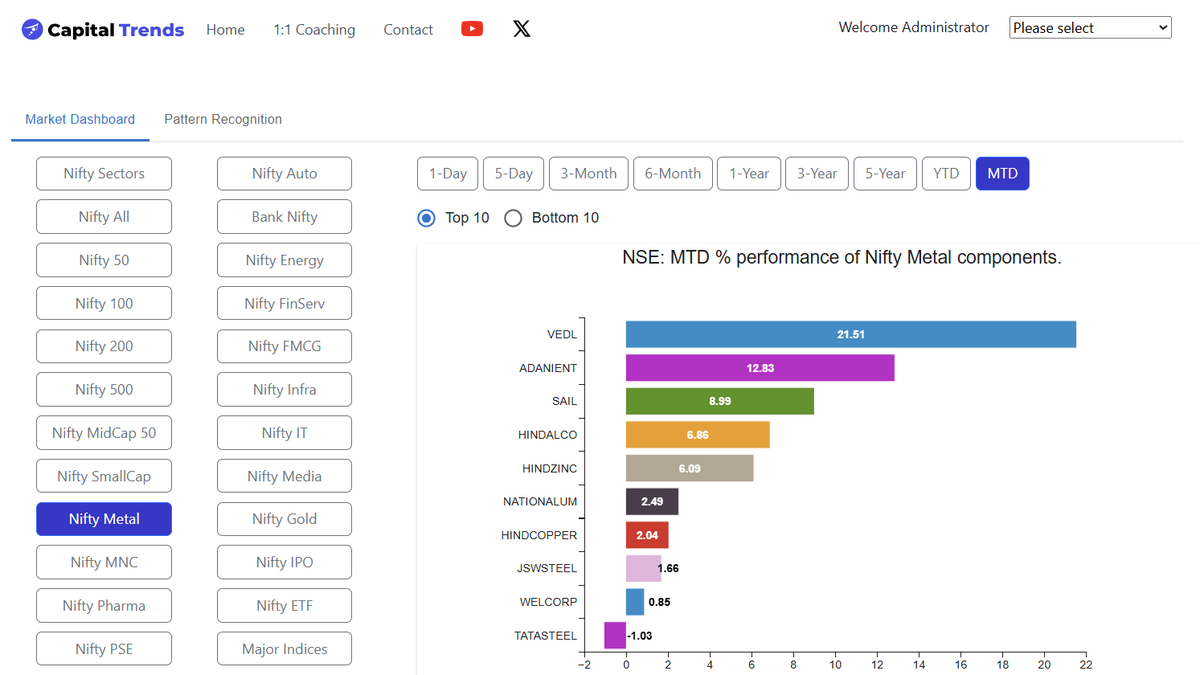Choose Nifty FMCG index

[285, 346]
